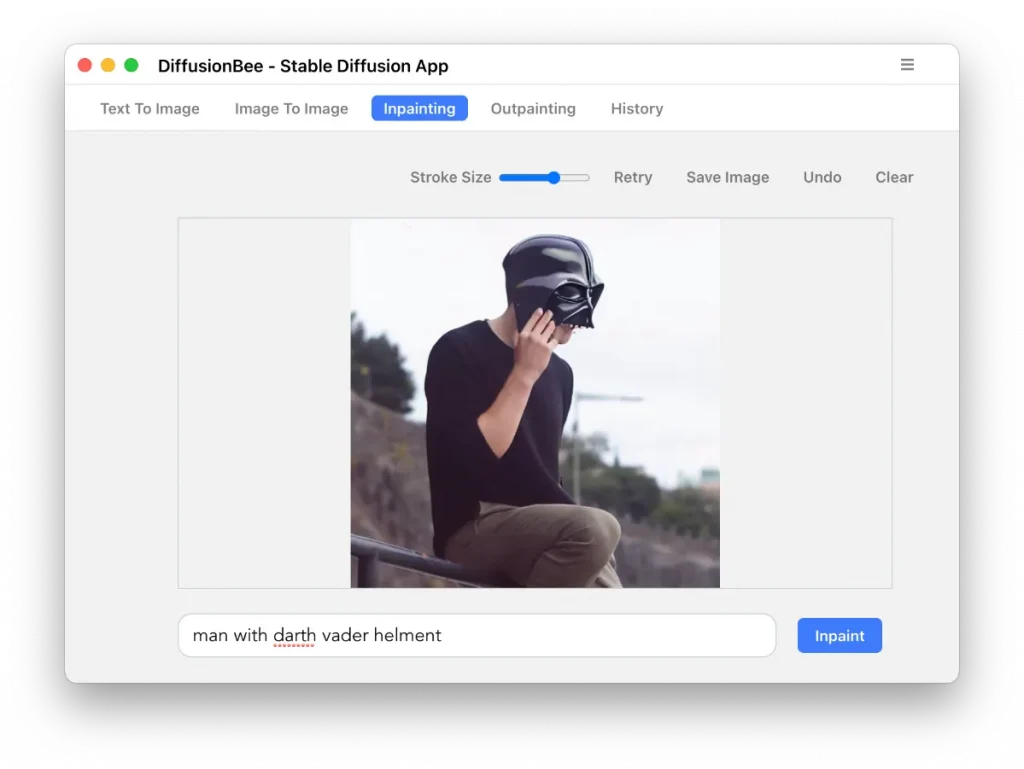Select the Inpainting tab
The width and height of the screenshot is (1024, 769).
[419, 109]
